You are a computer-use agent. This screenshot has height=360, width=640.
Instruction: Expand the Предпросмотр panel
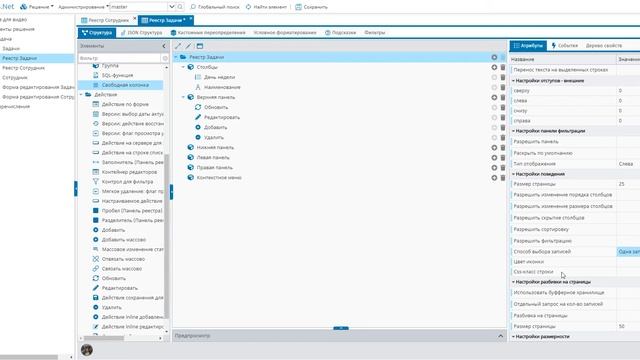click(x=500, y=336)
